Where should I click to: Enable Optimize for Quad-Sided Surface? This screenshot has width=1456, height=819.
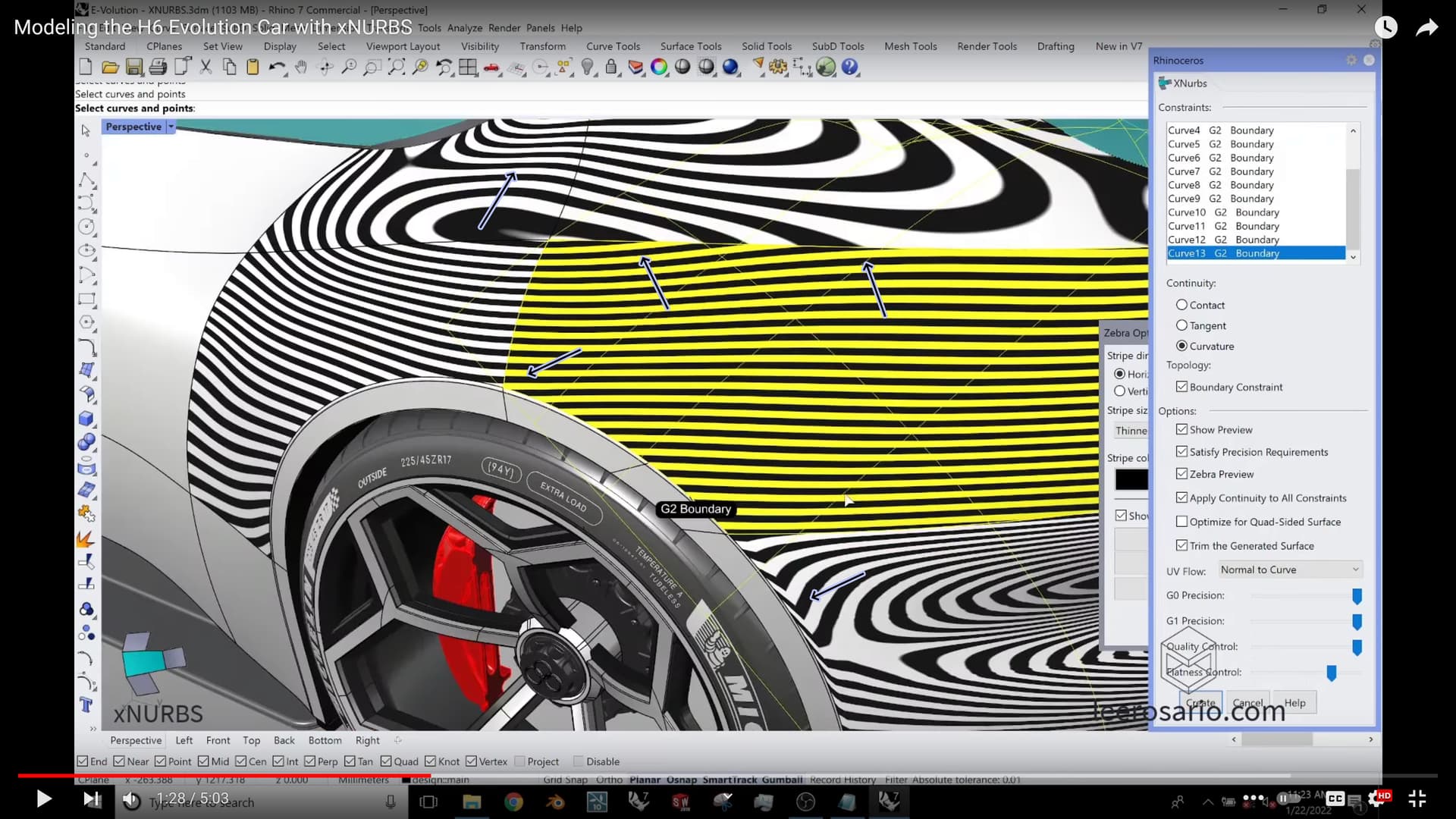pos(1181,522)
